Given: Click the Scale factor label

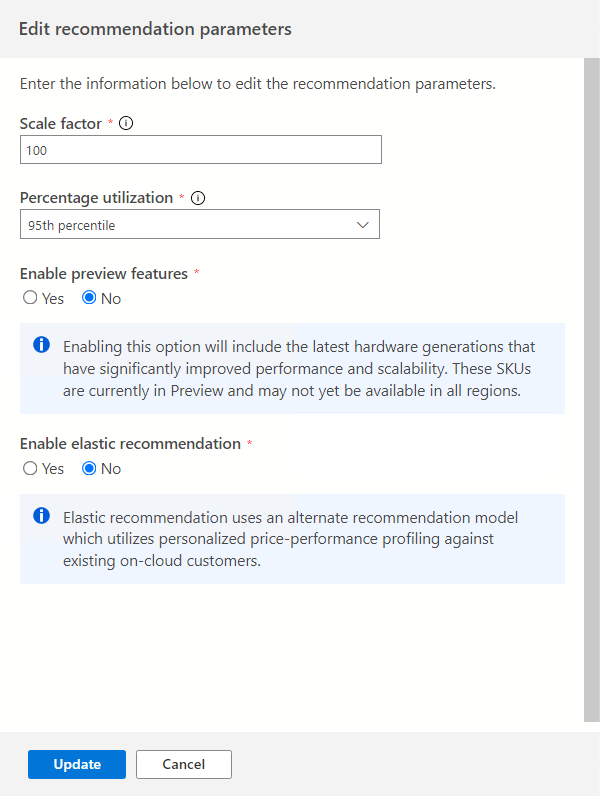Looking at the screenshot, I should 61,124.
